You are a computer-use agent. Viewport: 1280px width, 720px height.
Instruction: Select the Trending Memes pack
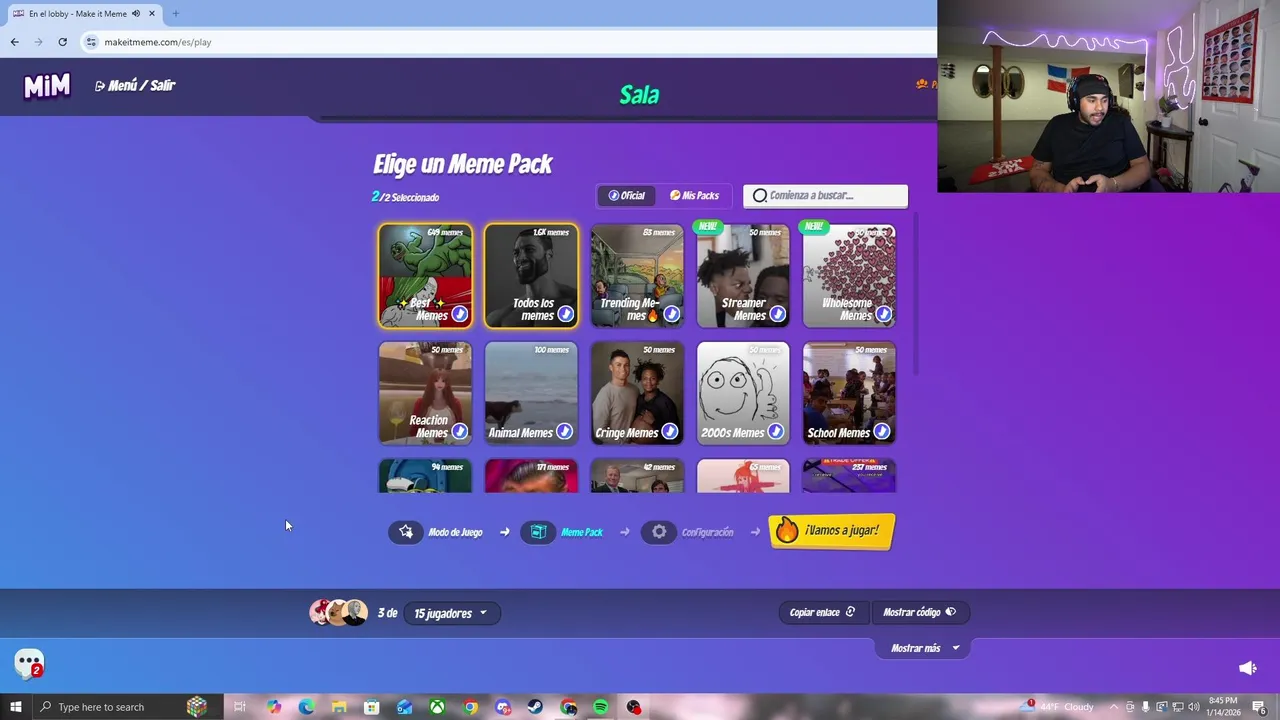tap(637, 276)
